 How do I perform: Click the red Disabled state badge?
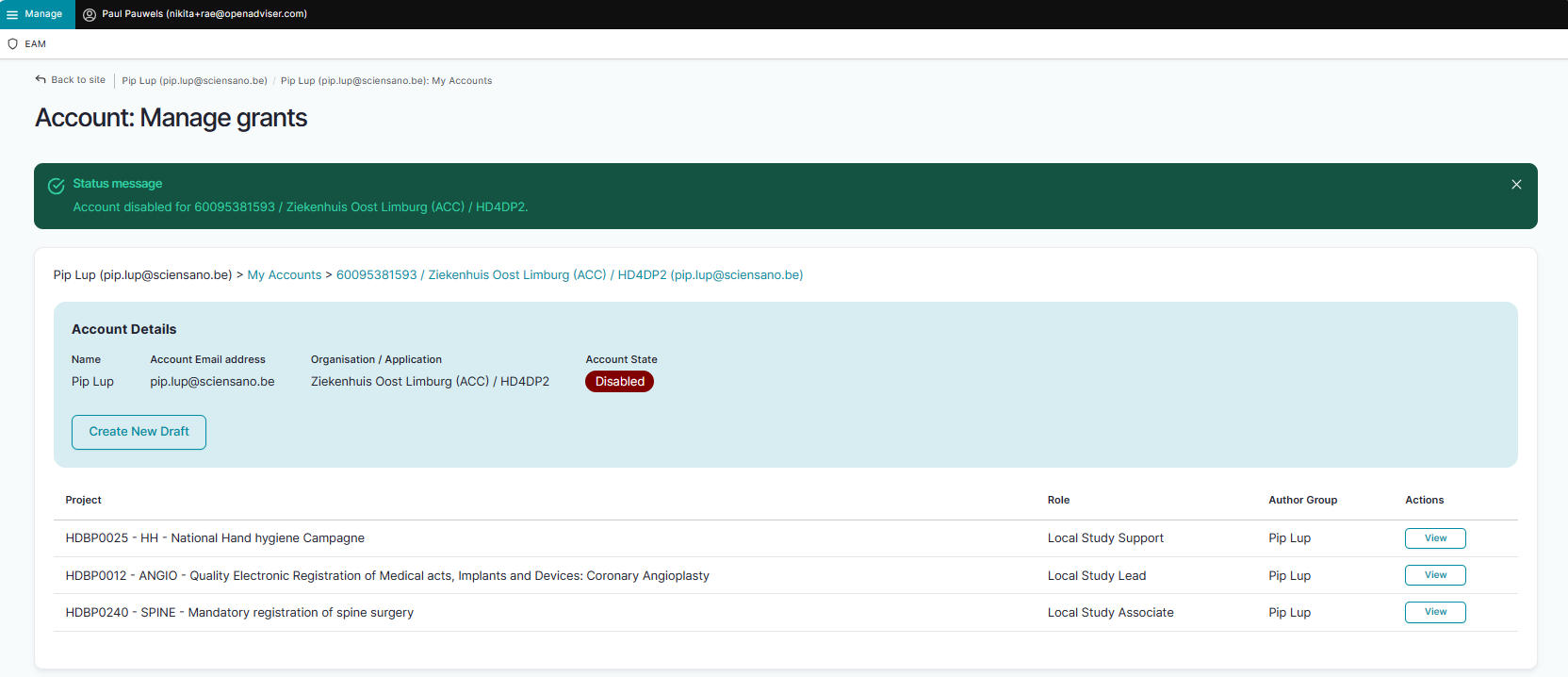(619, 382)
